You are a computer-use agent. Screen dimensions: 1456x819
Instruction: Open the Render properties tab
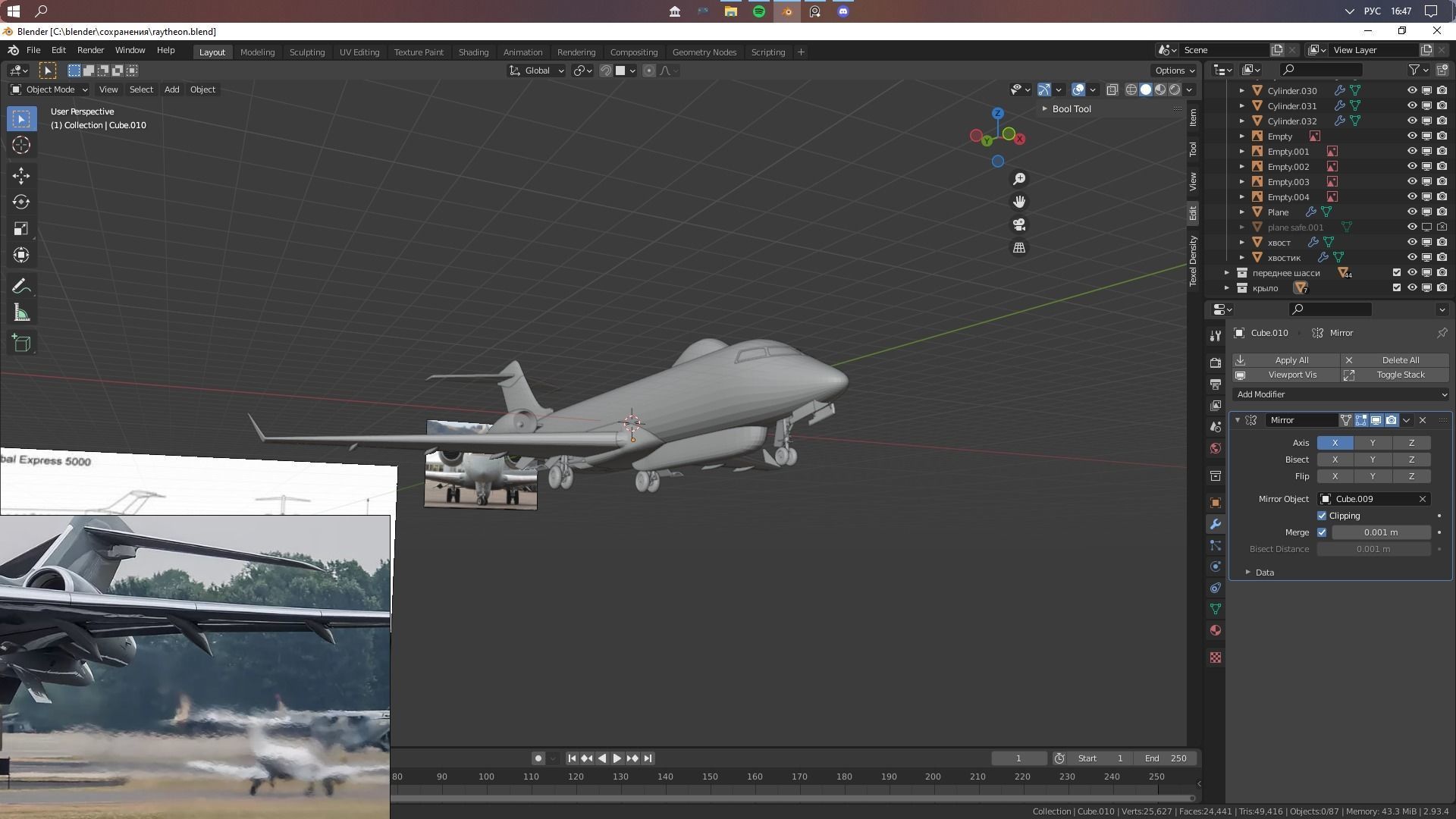click(x=1216, y=363)
